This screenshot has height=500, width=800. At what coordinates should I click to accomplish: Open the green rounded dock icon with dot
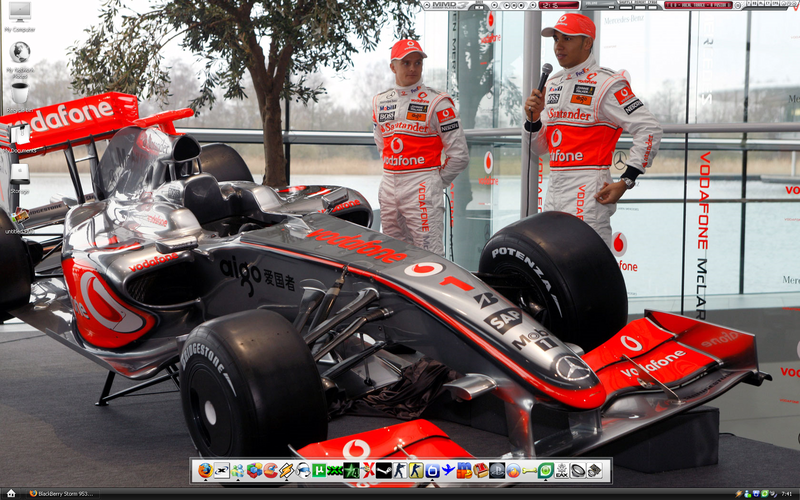pos(545,470)
